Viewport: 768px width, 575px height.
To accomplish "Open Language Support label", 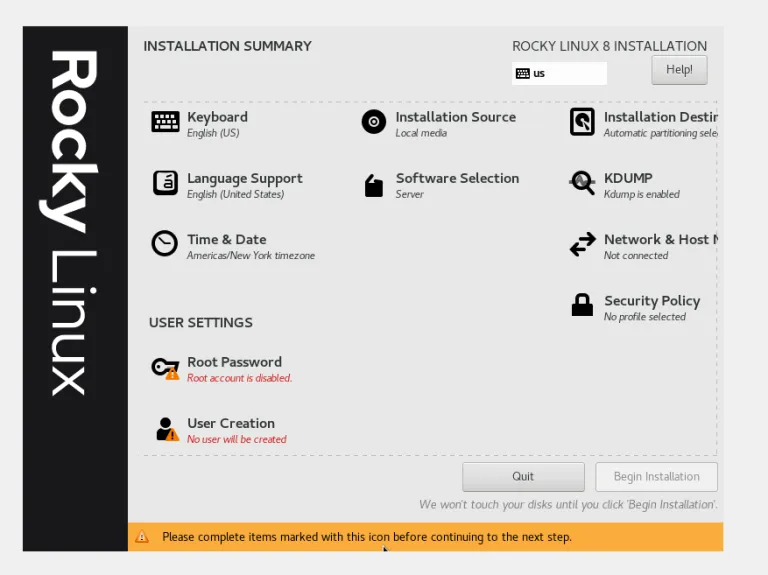I will (245, 178).
